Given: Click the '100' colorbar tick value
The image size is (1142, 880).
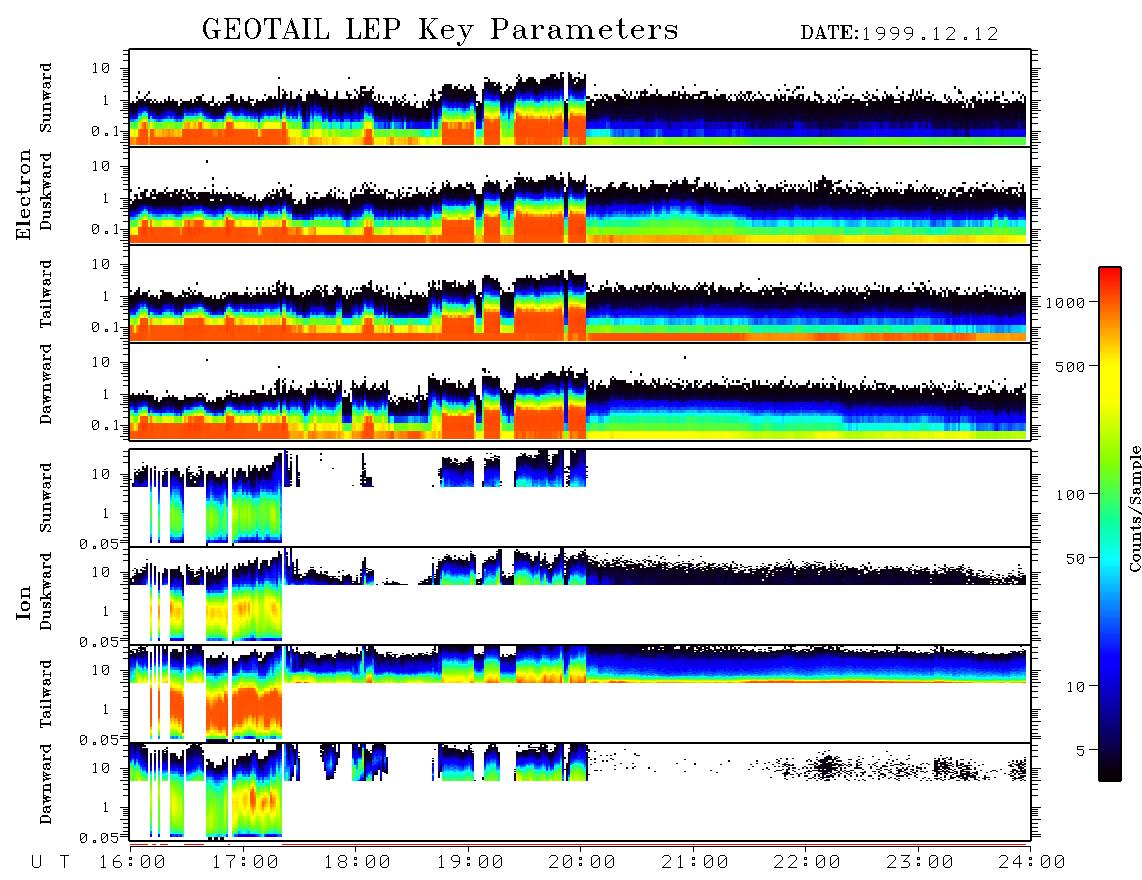Looking at the screenshot, I should point(1070,495).
